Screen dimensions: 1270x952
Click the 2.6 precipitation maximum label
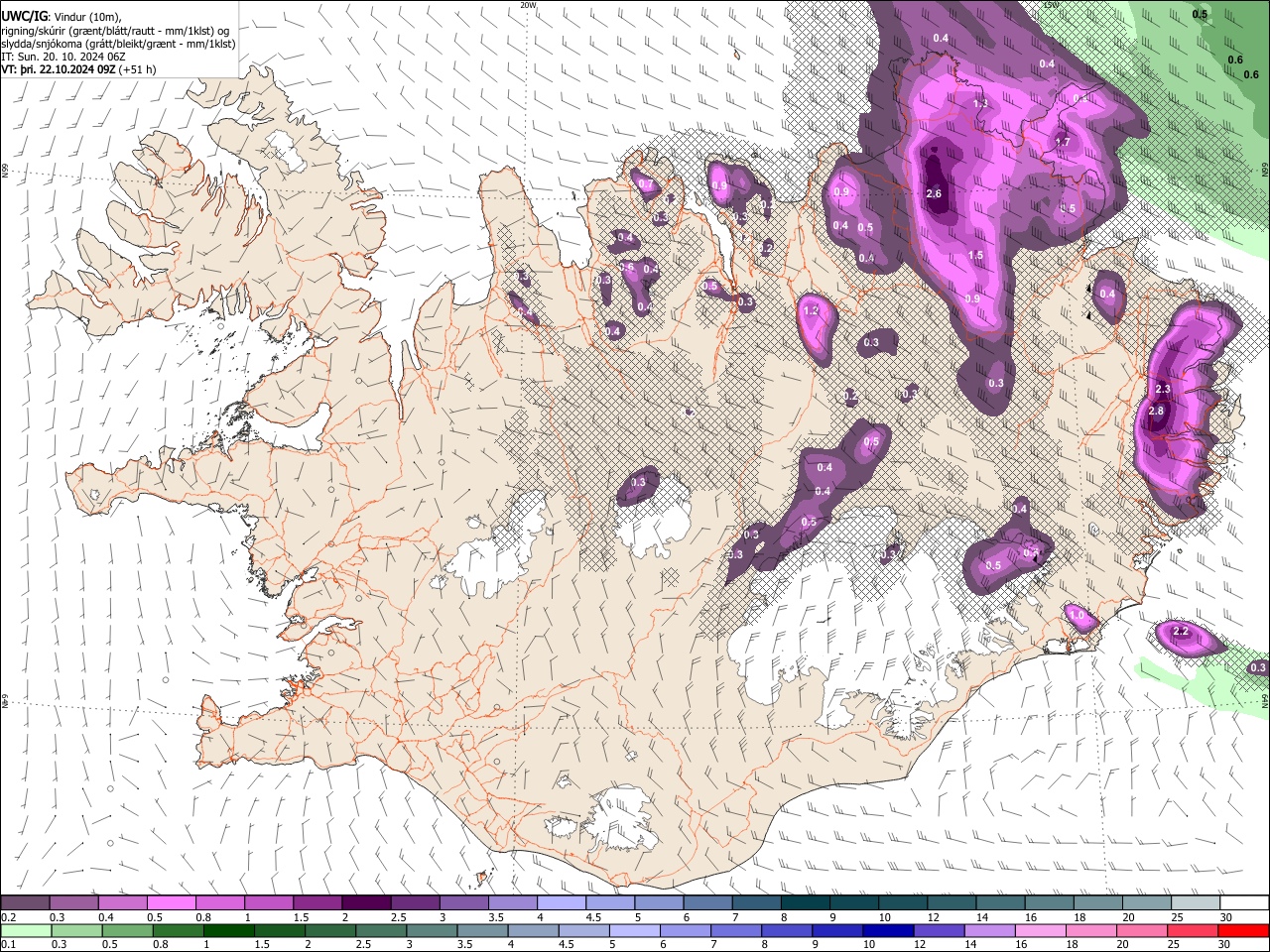934,193
